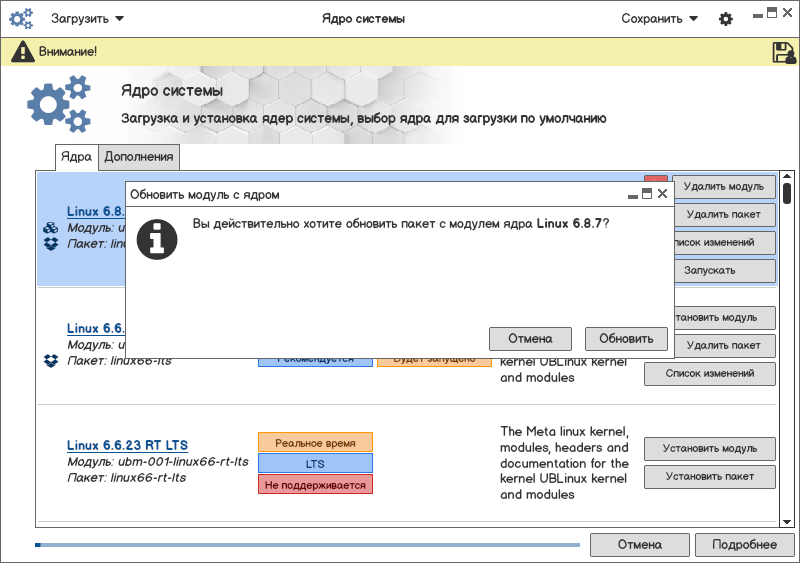Switch to the Дополнения tab
Image resolution: width=800 pixels, height=563 pixels.
139,157
